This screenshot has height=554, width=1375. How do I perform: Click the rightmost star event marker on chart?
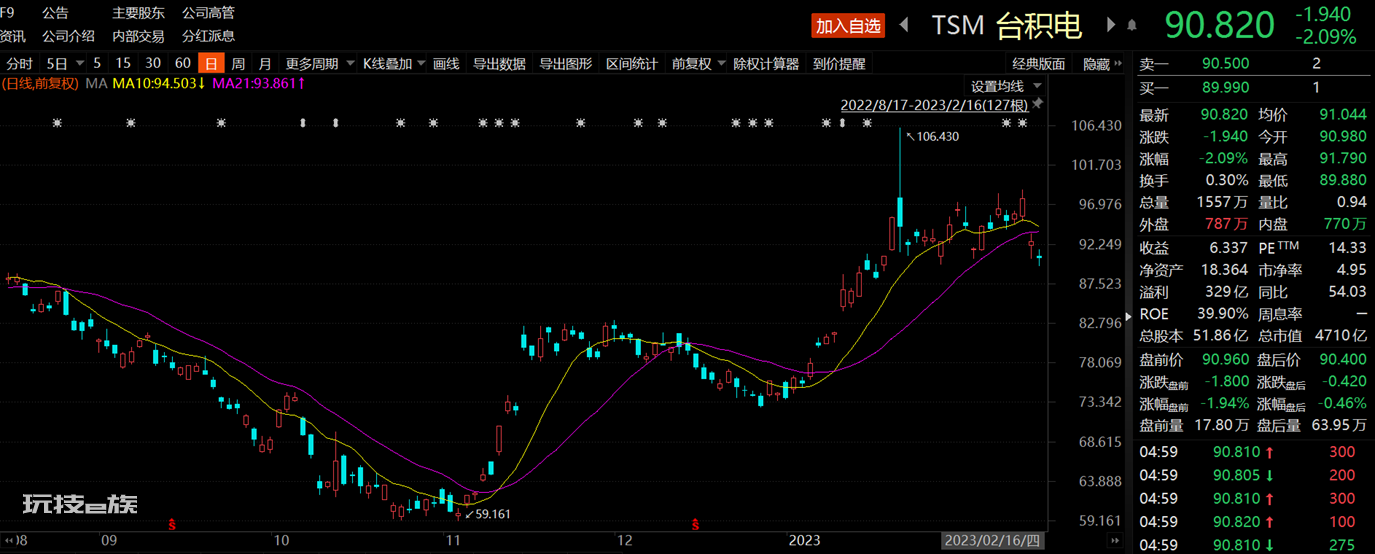click(x=1022, y=123)
